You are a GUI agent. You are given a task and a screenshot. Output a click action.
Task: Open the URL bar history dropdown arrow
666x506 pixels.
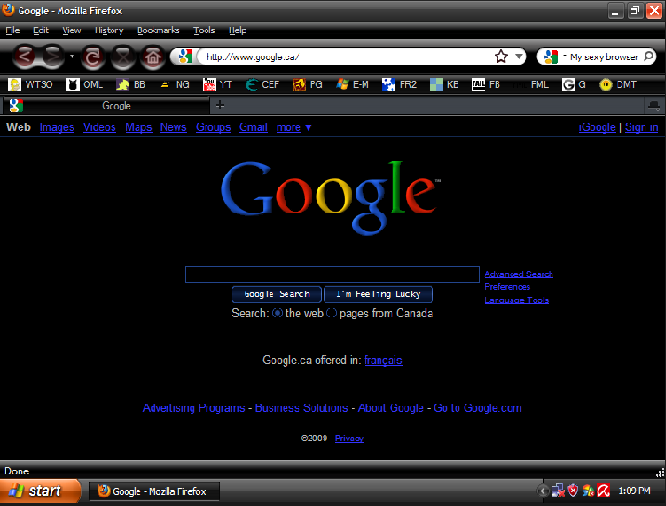(x=519, y=56)
